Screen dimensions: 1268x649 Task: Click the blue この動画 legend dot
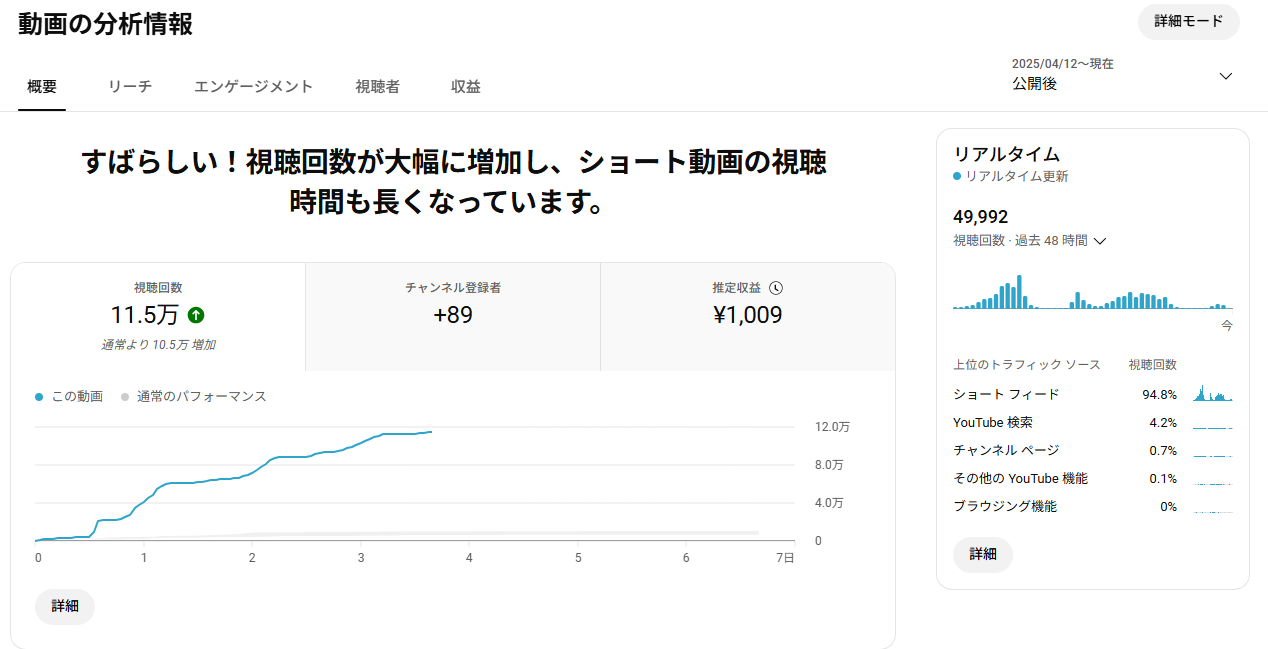[39, 397]
